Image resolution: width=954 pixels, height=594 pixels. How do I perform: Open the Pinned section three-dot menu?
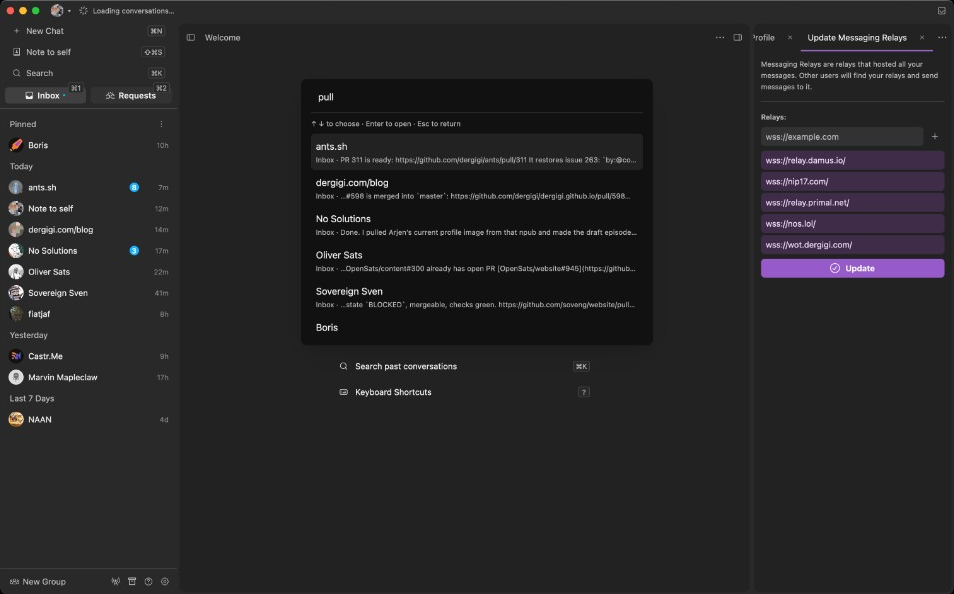pos(161,124)
